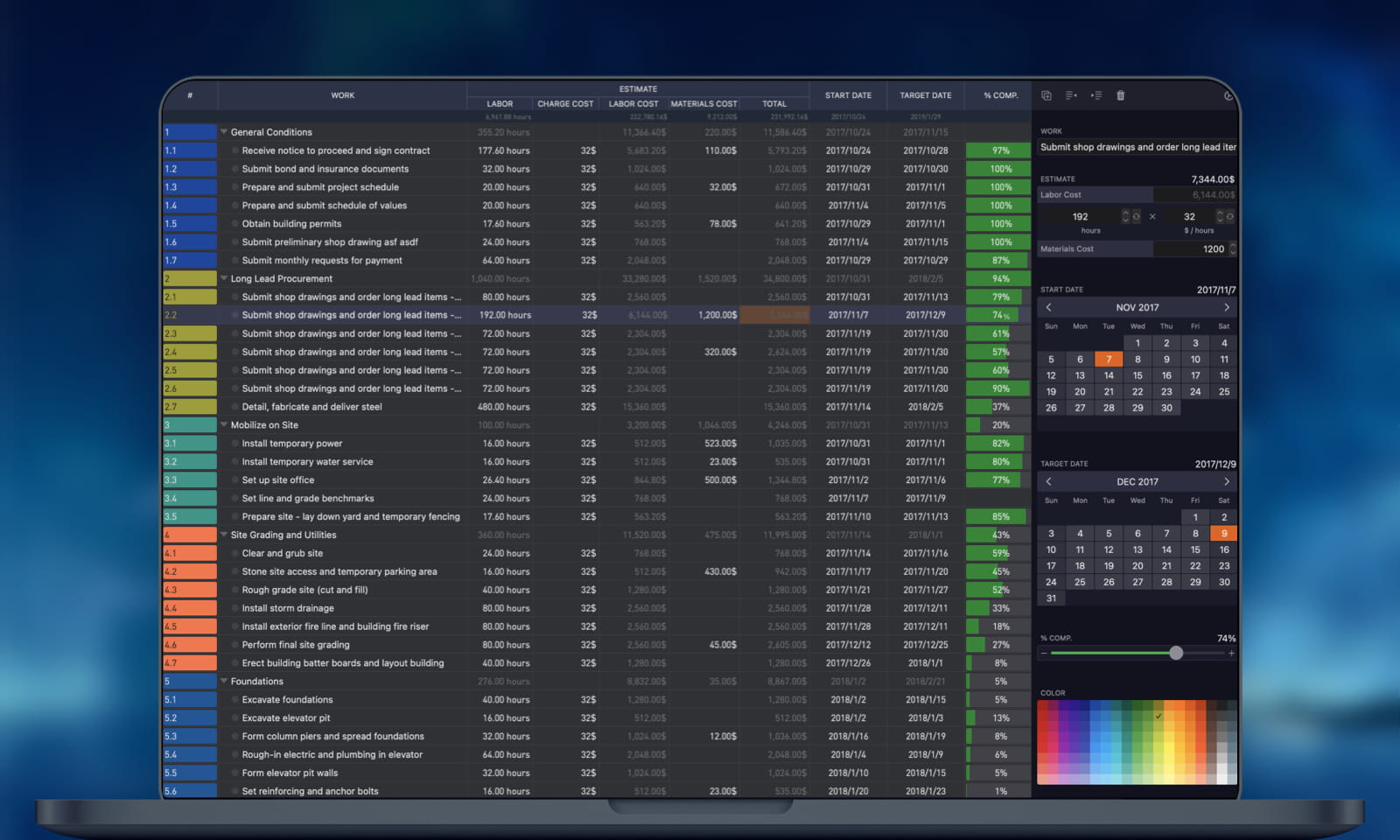Collapse the Site Grading and Utilities group
Viewport: 1400px width, 840px height.
tap(223, 535)
